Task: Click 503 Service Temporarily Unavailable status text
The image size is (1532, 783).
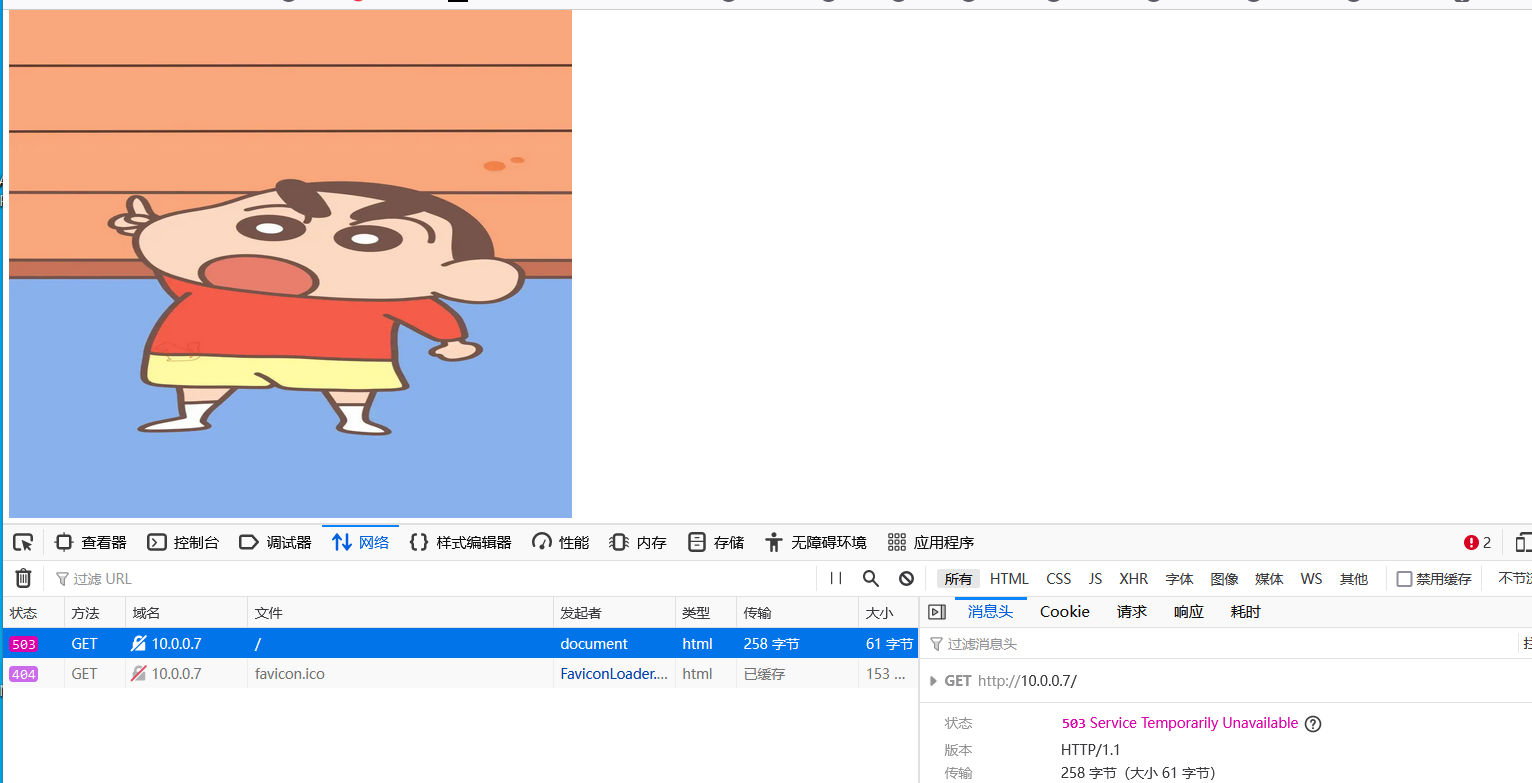Action: pos(1180,723)
